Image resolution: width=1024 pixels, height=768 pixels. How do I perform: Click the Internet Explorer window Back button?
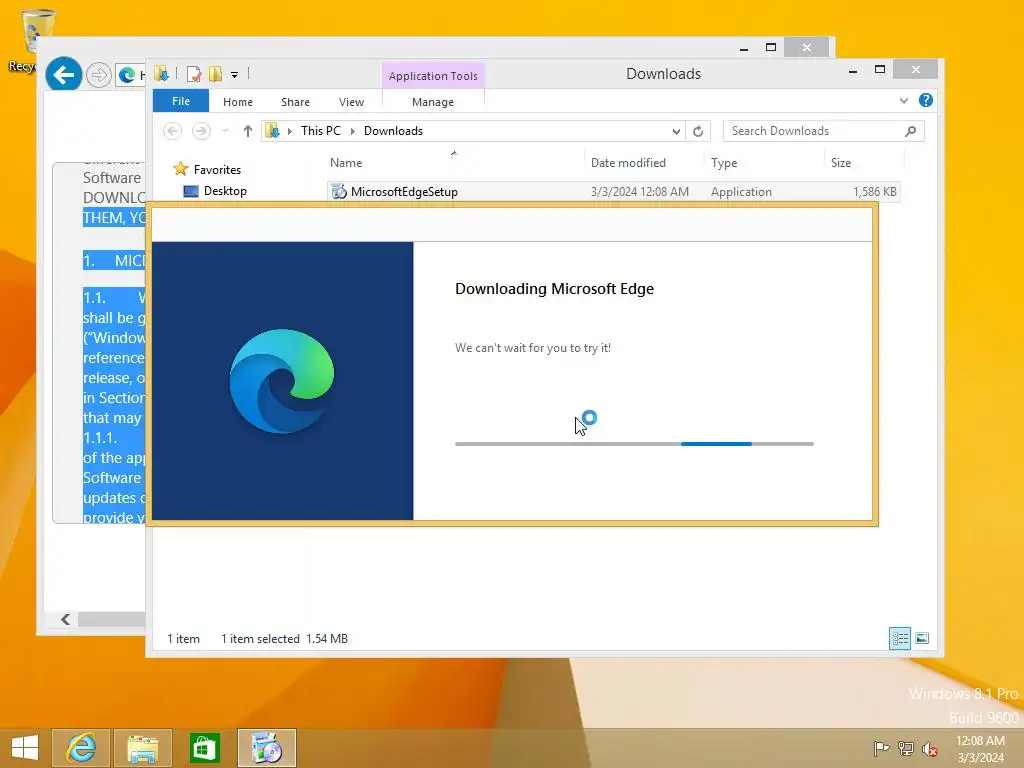(63, 75)
